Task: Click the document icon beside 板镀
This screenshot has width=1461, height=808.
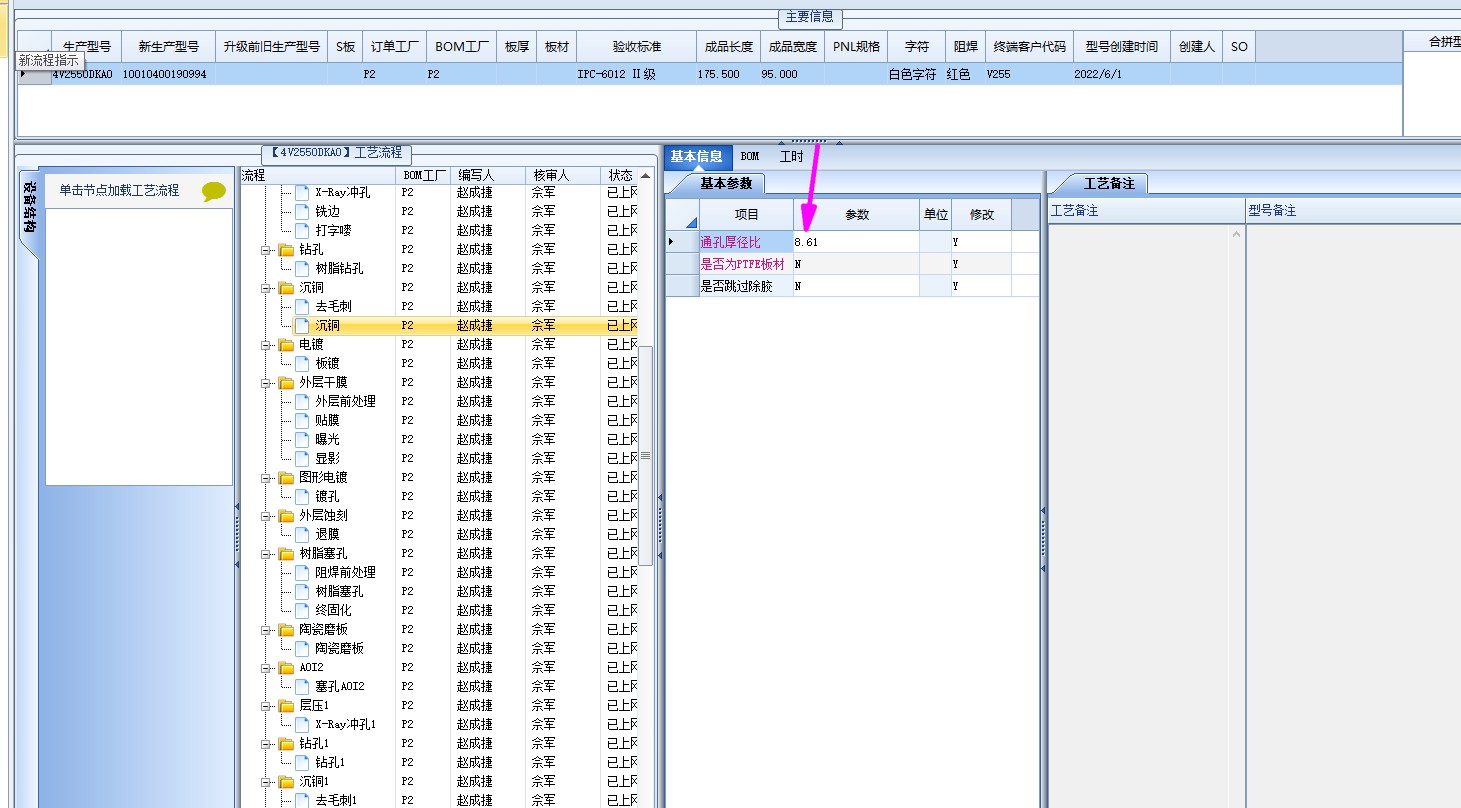Action: tap(302, 363)
